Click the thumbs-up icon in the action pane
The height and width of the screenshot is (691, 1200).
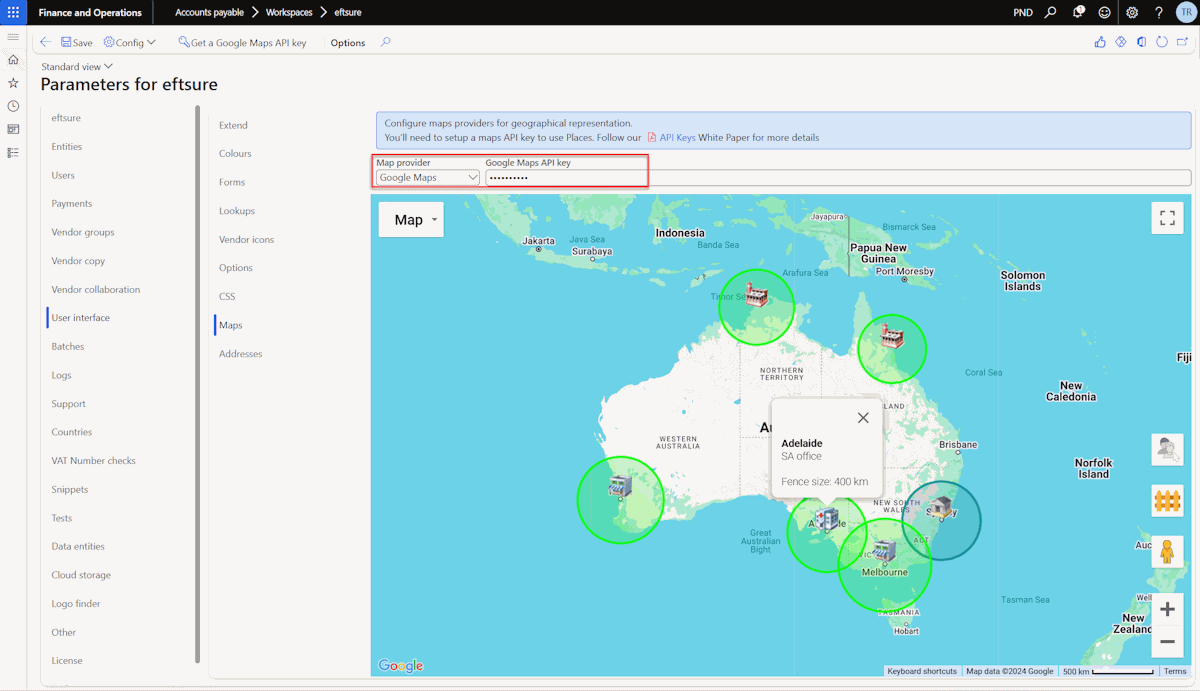point(1100,42)
